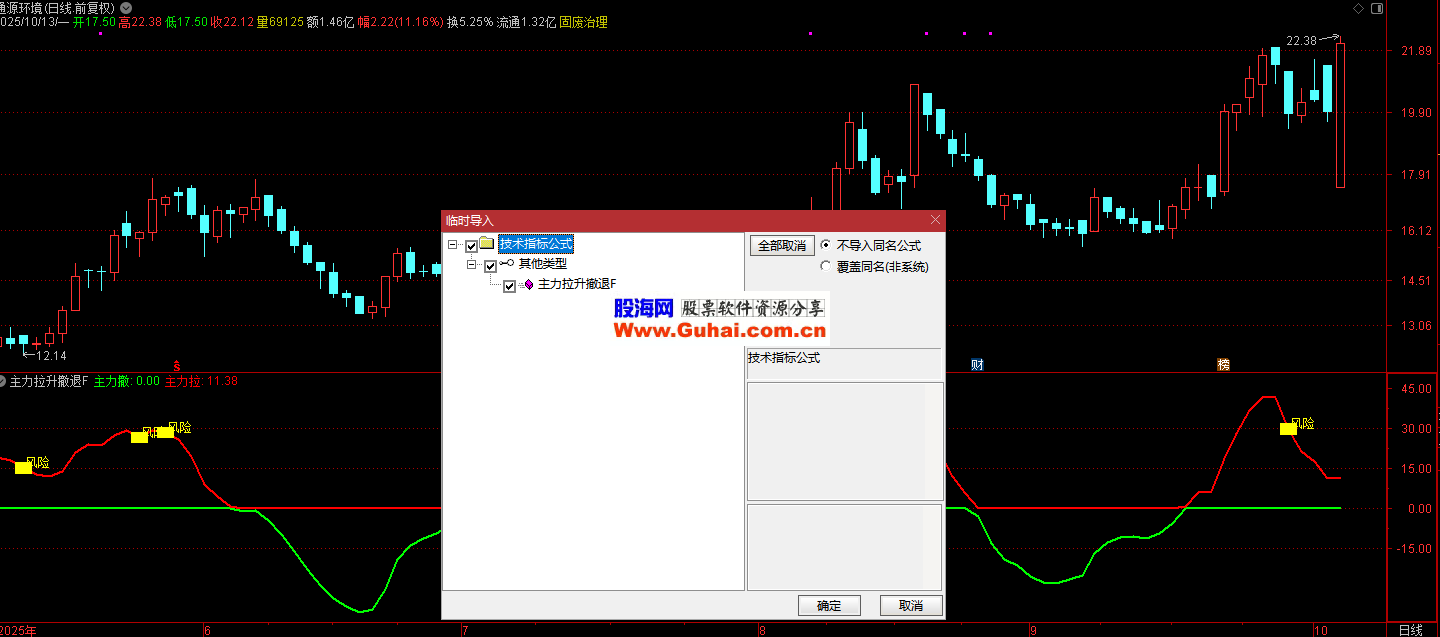Image resolution: width=1440 pixels, height=637 pixels.
Task: Collapse the 其他类型 tree branch
Action: 472,265
